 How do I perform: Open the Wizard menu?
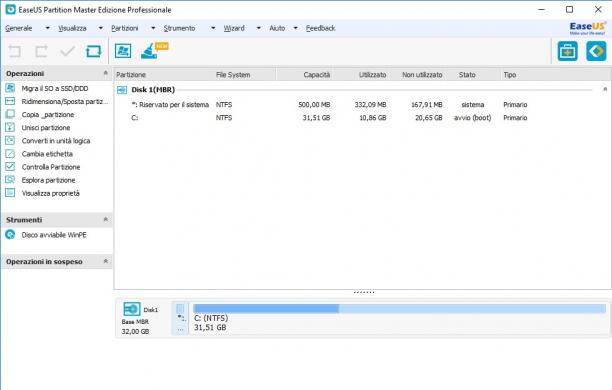(x=234, y=28)
